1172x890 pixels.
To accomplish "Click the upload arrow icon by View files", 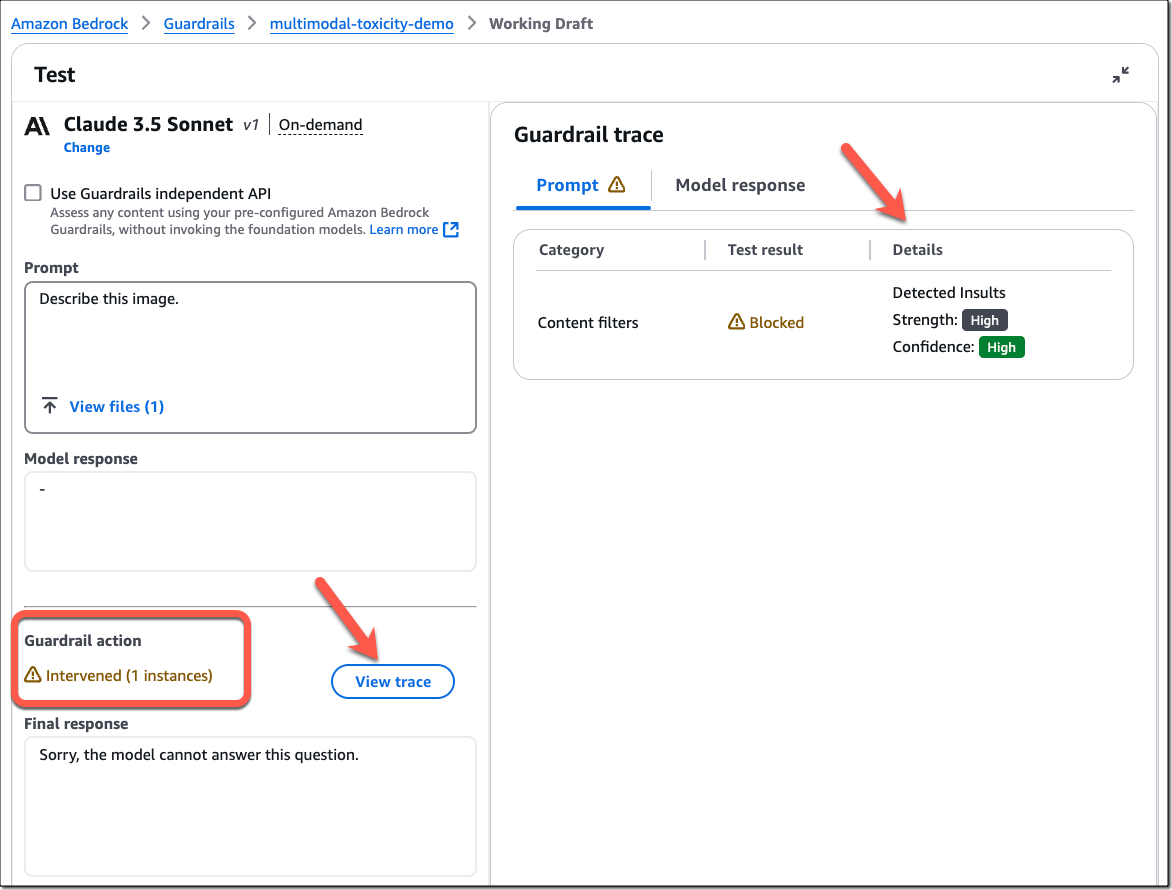I will tap(49, 406).
